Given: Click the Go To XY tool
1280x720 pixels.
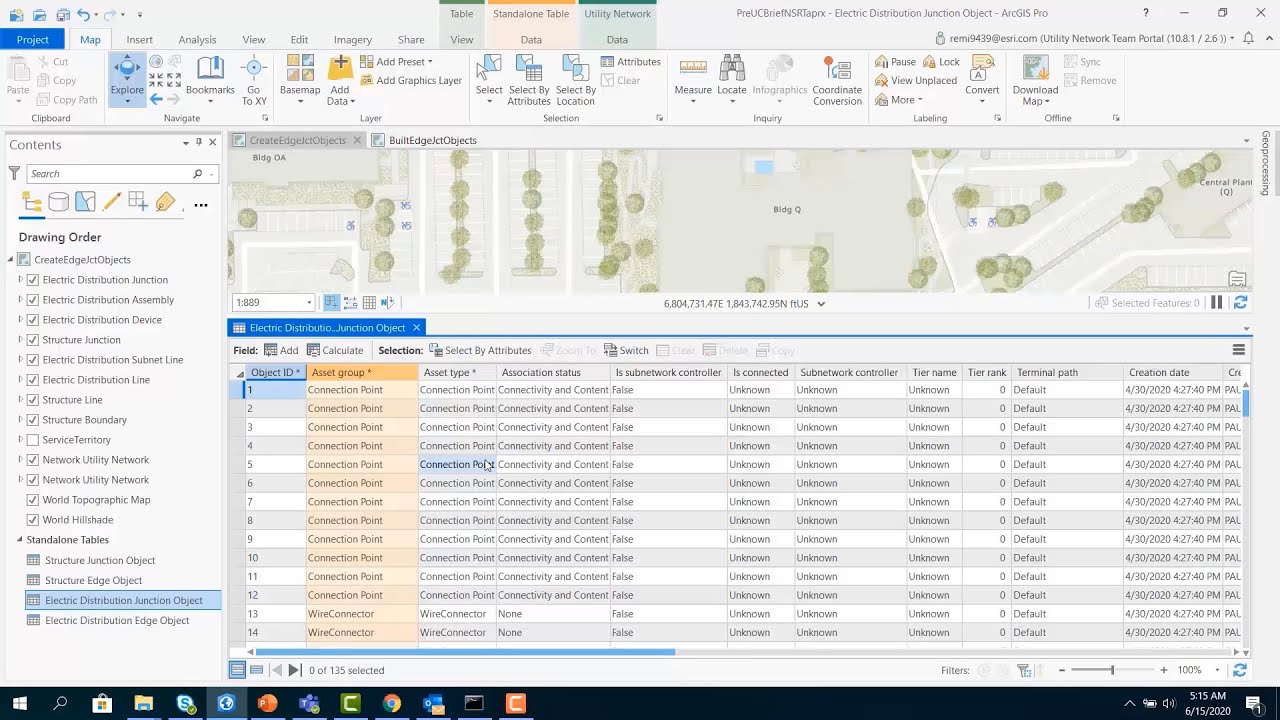Looking at the screenshot, I should (x=254, y=80).
